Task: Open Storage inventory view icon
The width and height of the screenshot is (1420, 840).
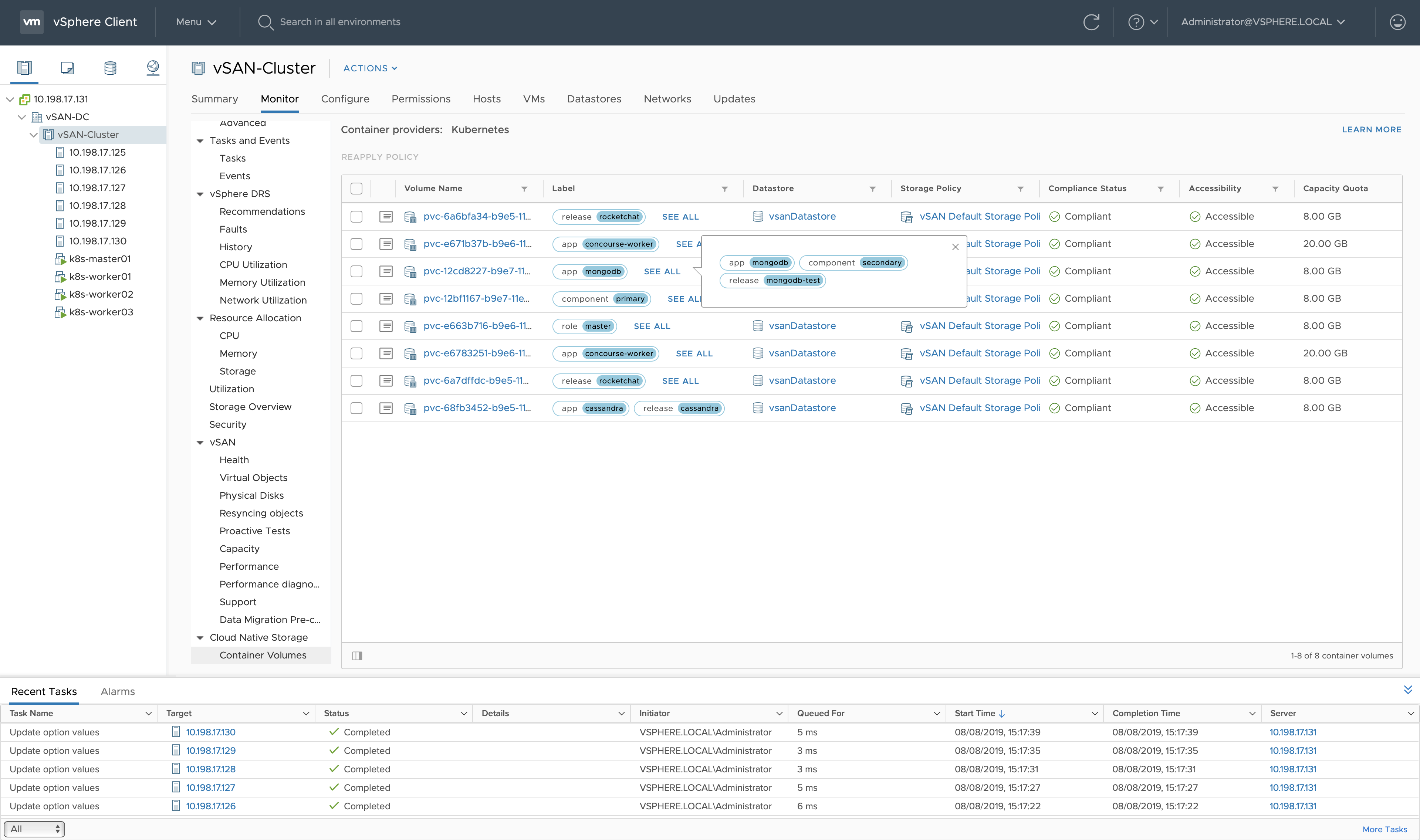Action: [110, 68]
